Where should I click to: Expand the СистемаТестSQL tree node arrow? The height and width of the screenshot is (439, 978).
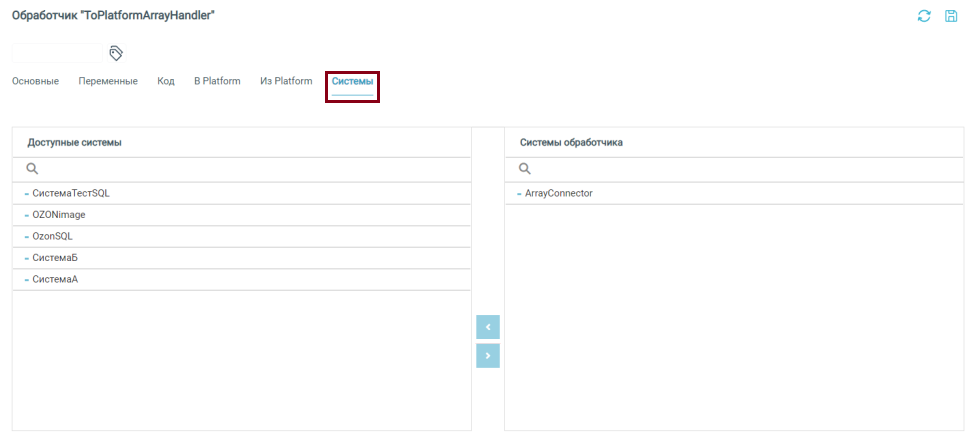(x=26, y=194)
